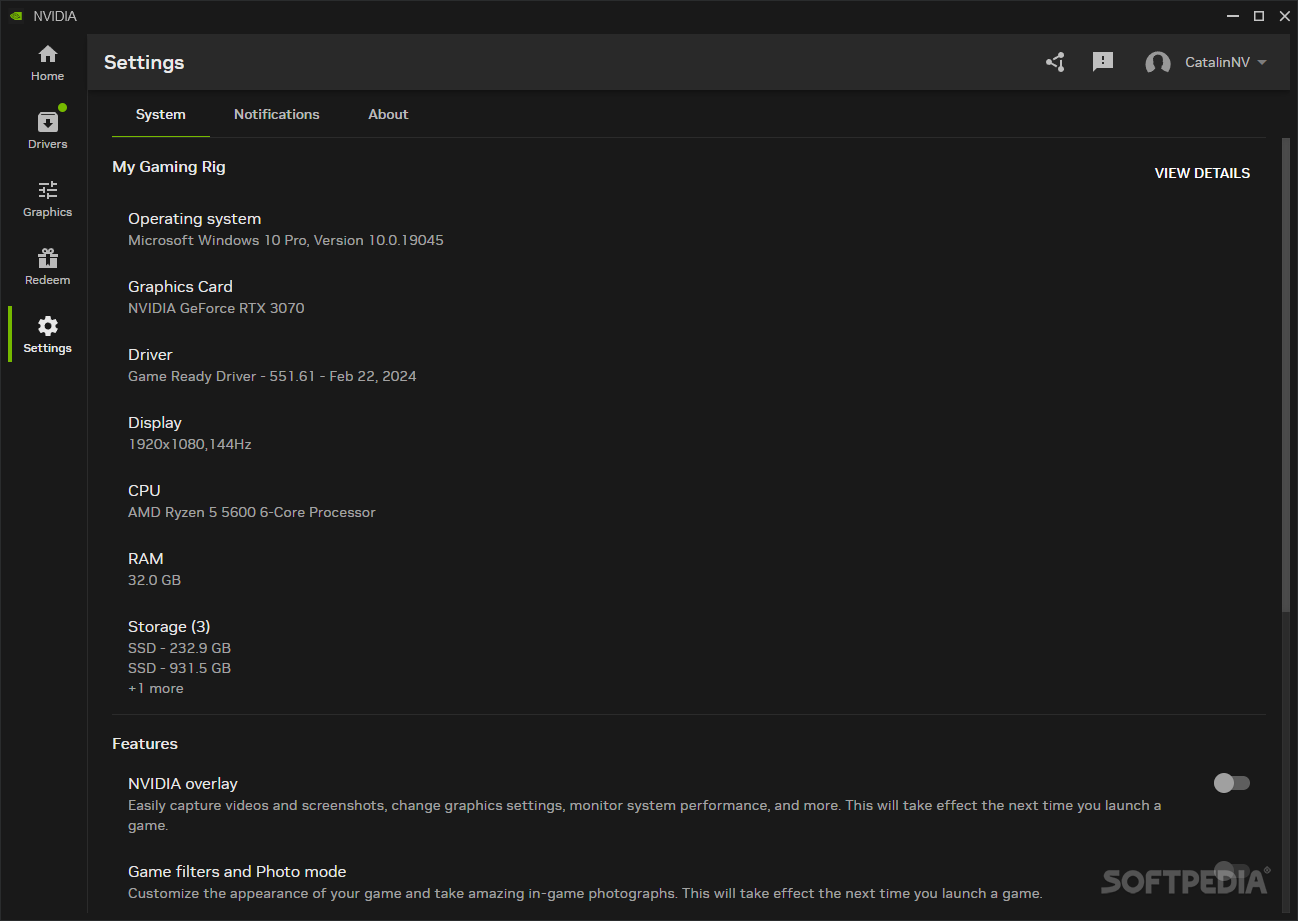Click the 'SSD - 931.5 GB' entry
Viewport: 1298px width, 921px height.
click(x=179, y=668)
